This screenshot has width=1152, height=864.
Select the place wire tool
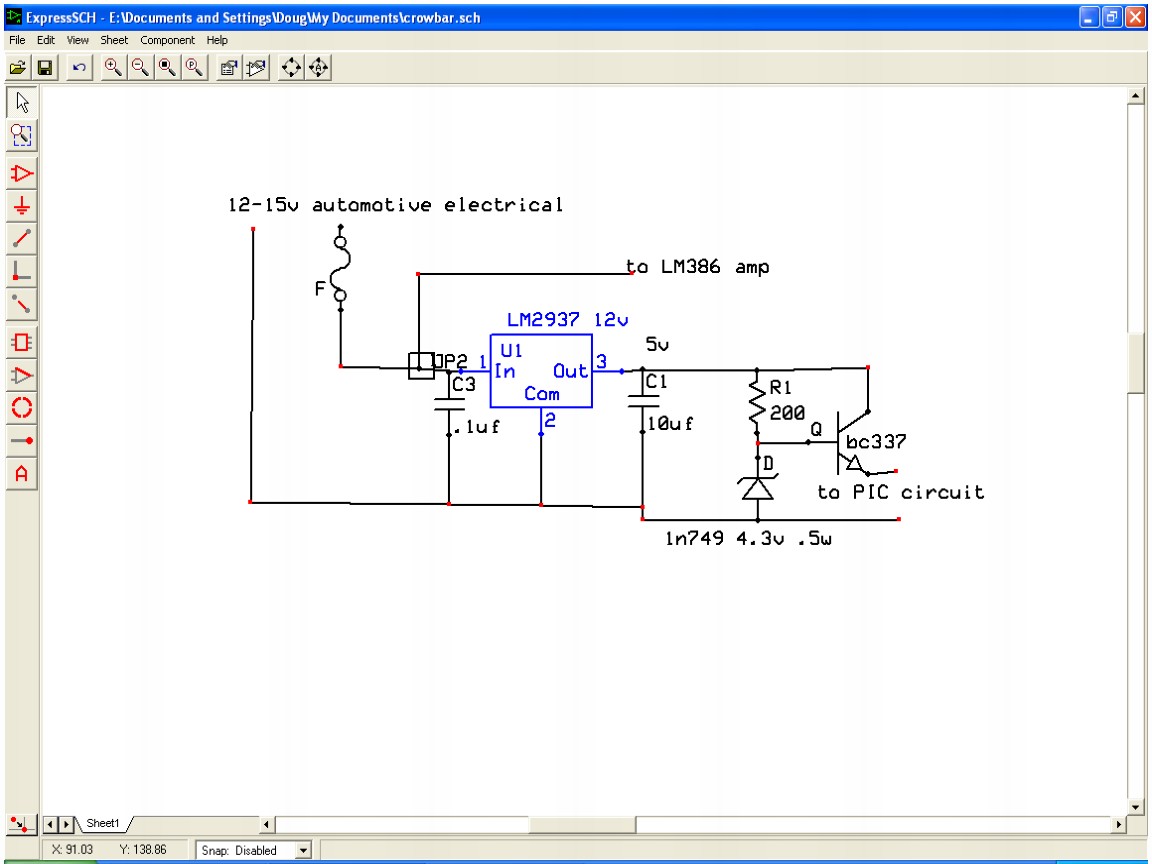click(22, 239)
